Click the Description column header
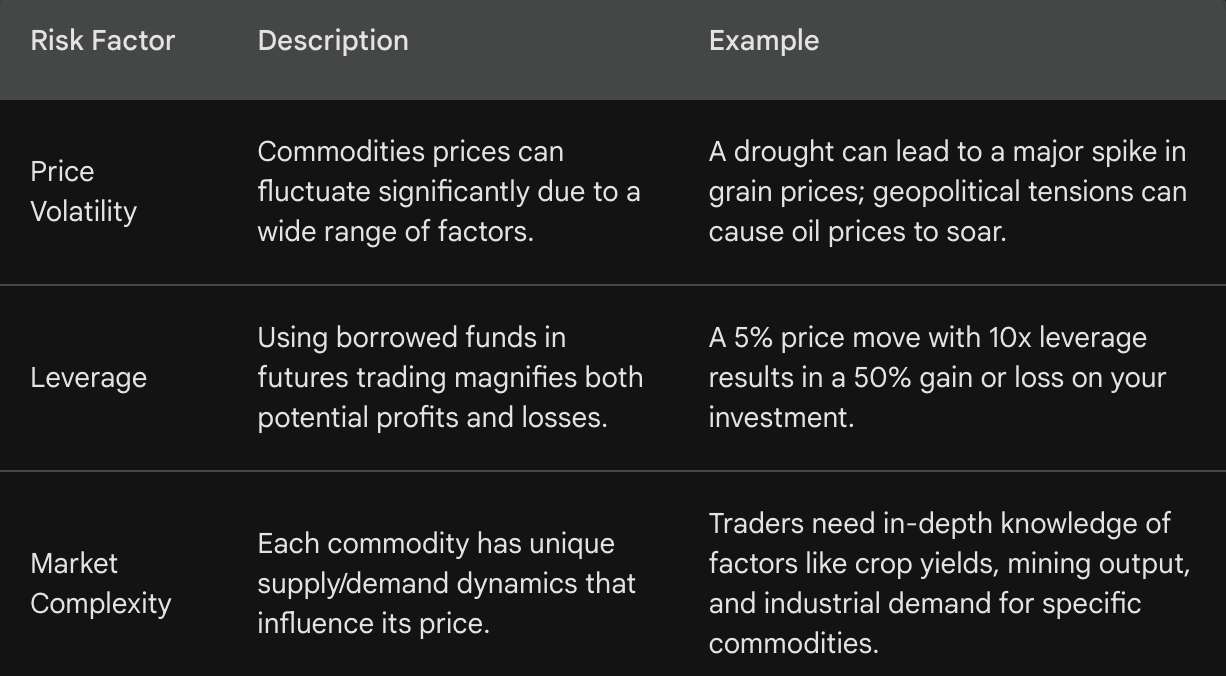This screenshot has height=676, width=1226. (333, 41)
